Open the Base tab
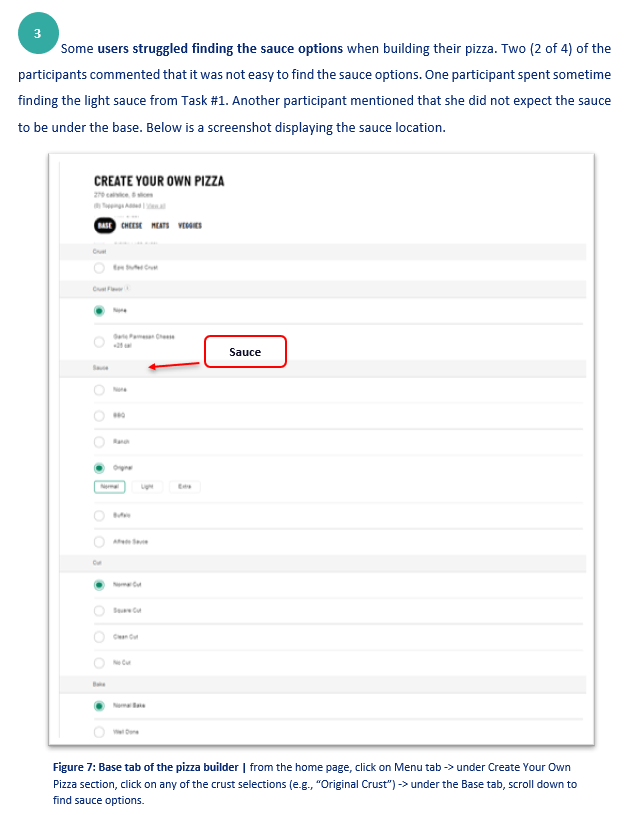The height and width of the screenshot is (815, 624). click(104, 226)
